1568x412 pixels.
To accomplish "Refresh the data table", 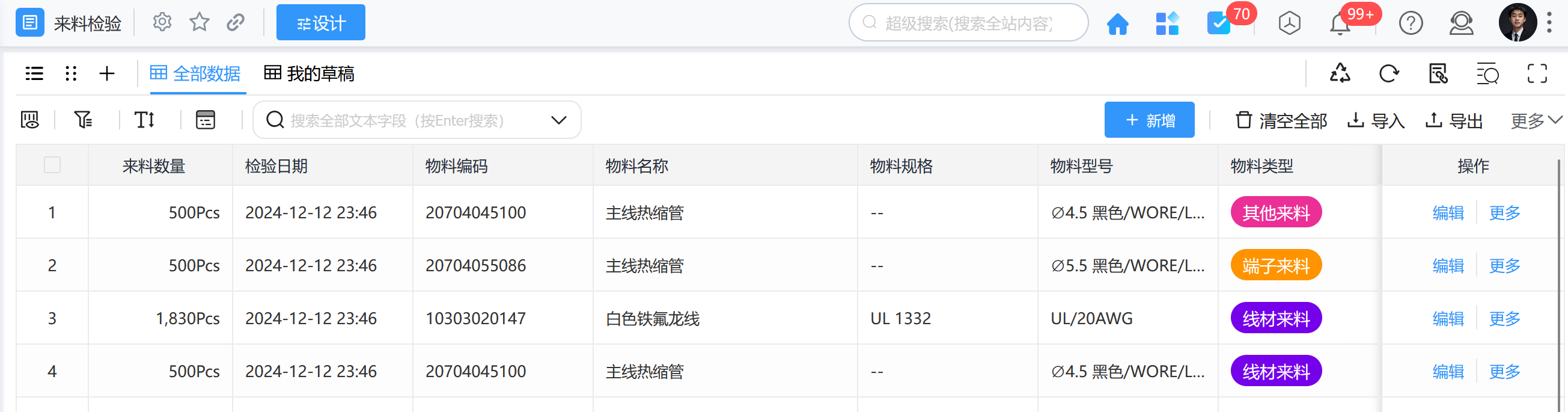I will pos(1388,74).
